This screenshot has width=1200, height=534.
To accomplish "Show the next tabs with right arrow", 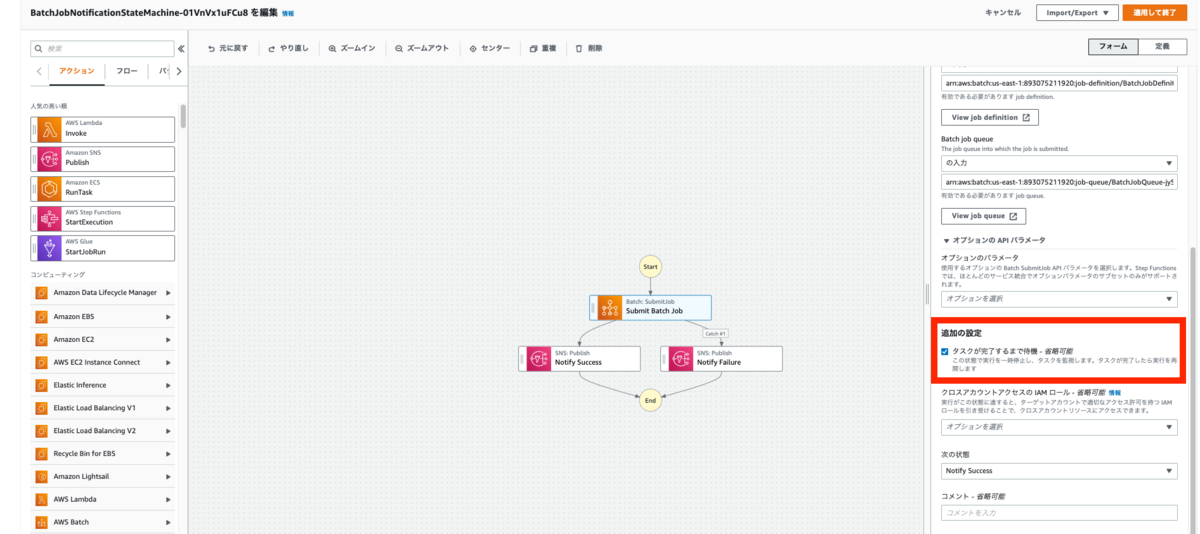I will (x=178, y=71).
